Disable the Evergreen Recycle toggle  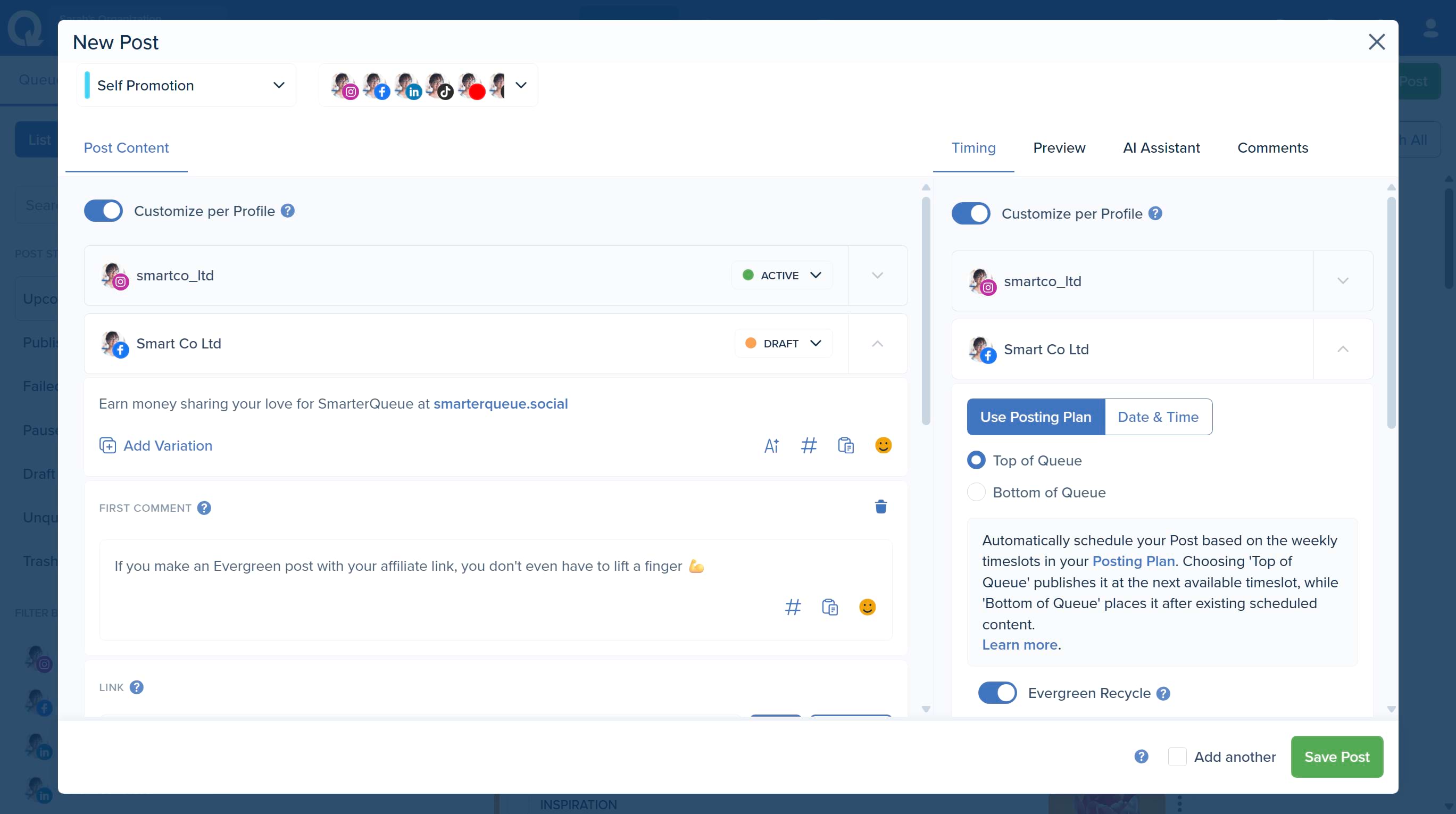click(x=997, y=693)
